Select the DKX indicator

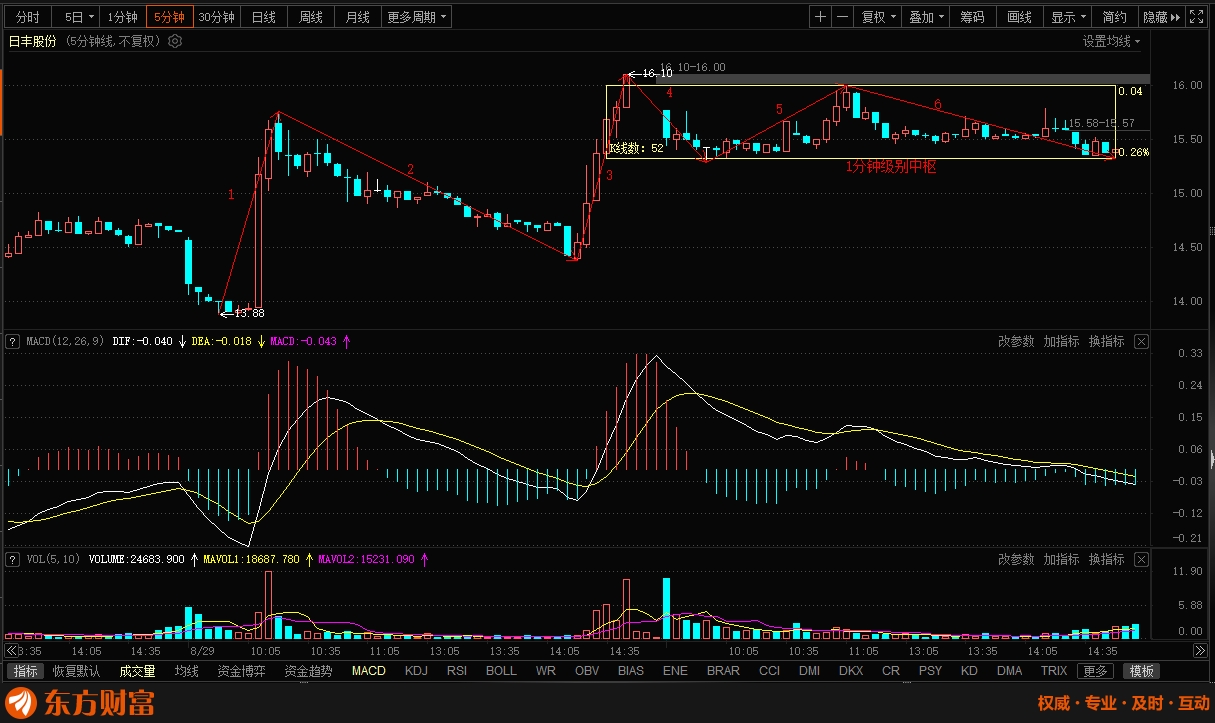[x=851, y=671]
